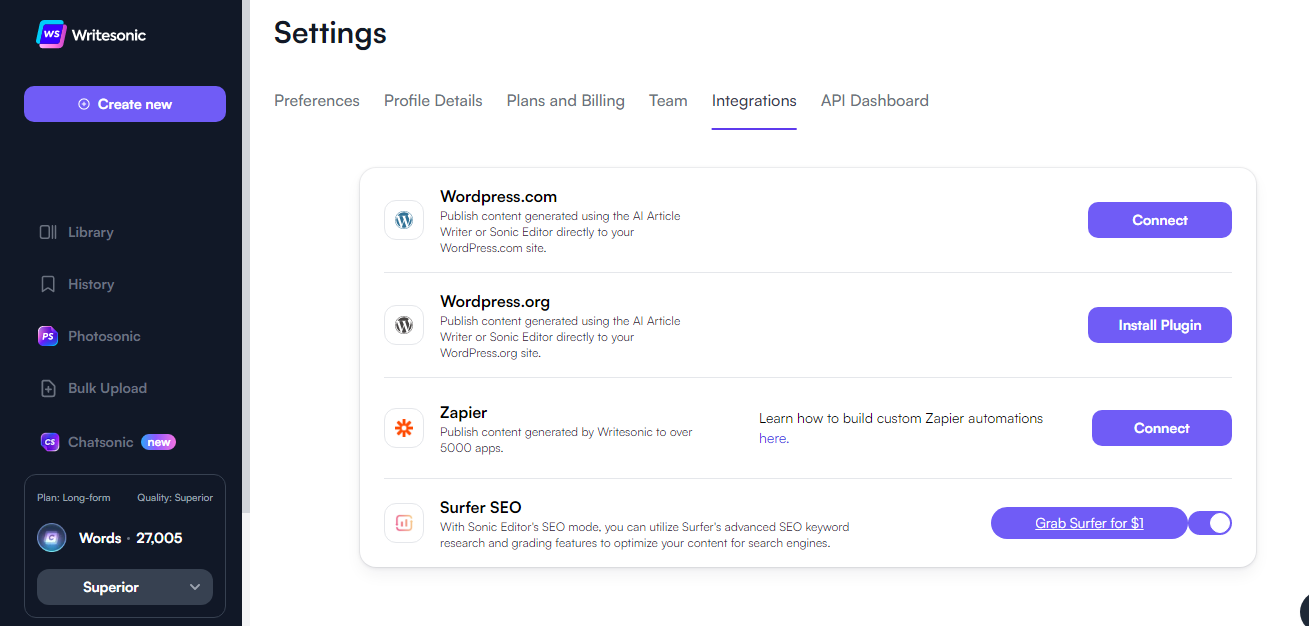Open Photosonic in the sidebar
This screenshot has height=626, width=1309.
(x=104, y=336)
